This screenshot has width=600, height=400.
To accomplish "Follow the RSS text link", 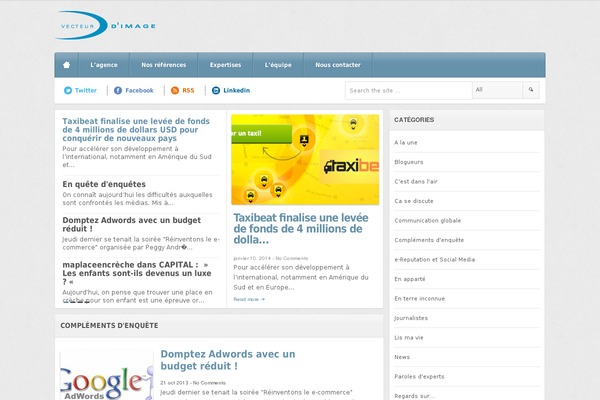I will [188, 90].
